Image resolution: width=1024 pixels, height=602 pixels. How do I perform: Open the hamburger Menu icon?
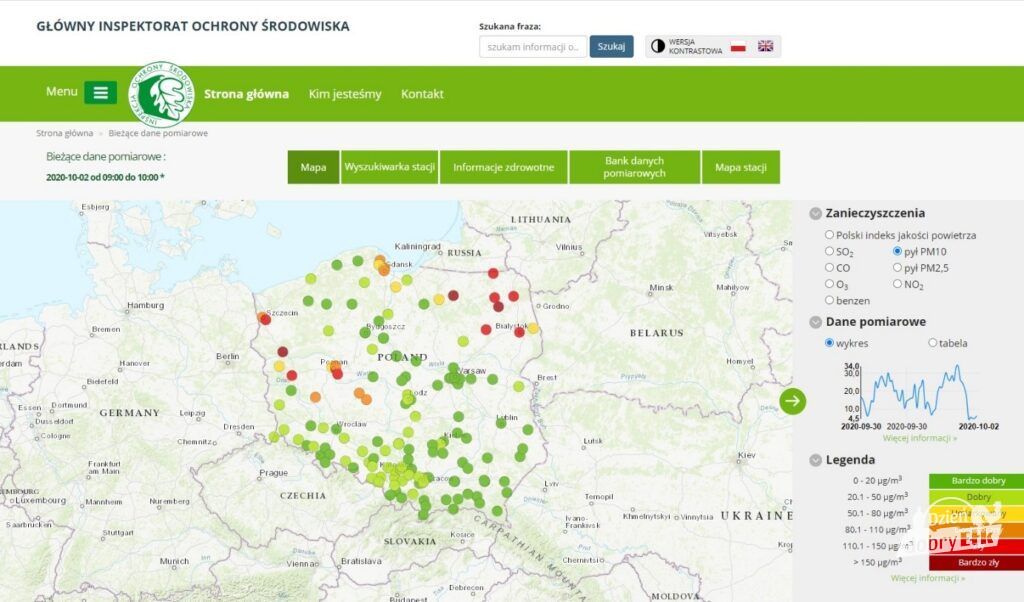click(x=100, y=93)
